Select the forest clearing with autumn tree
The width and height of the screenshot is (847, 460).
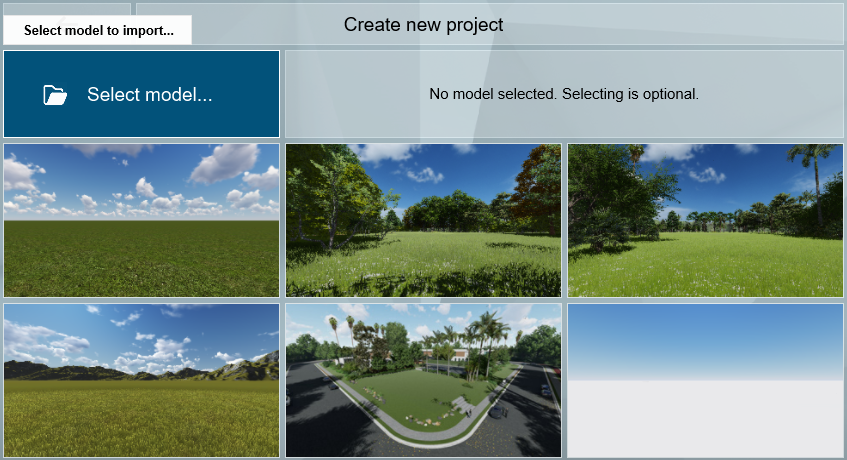[x=423, y=220]
